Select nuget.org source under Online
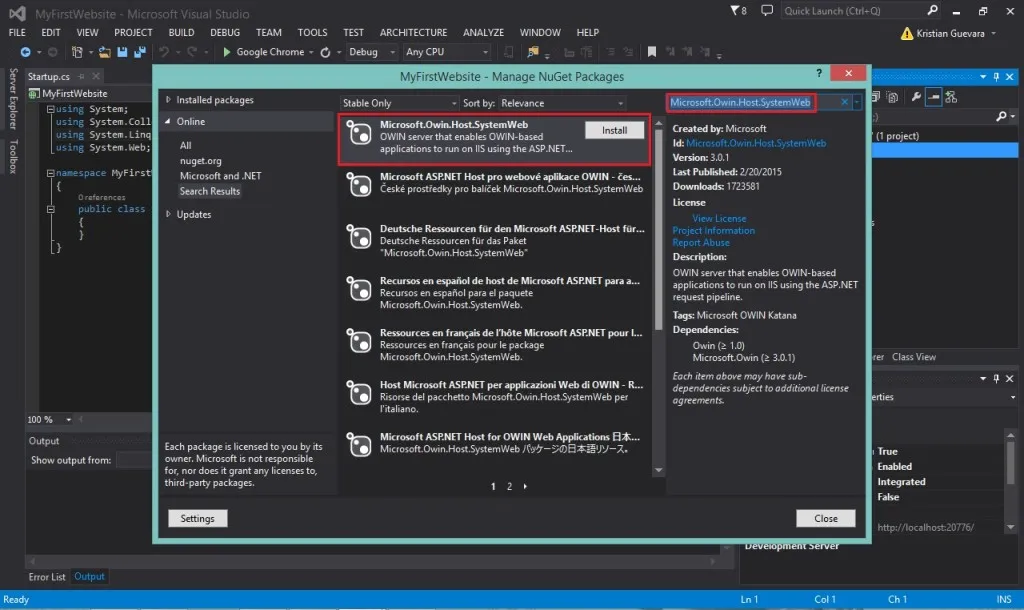This screenshot has height=610, width=1024. click(x=200, y=161)
